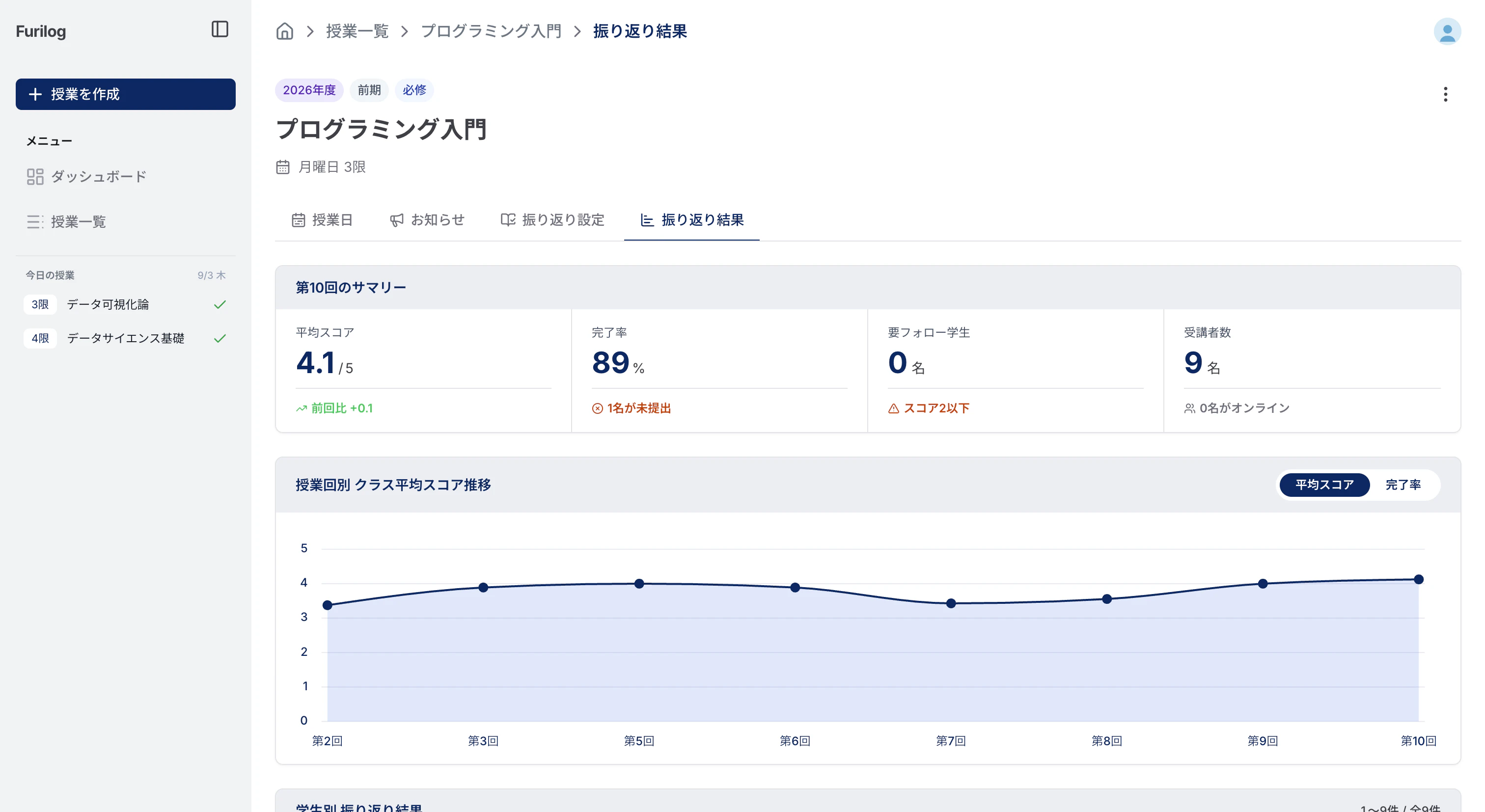Screen dimensions: 1485x812
Task: Click the warning triangle icon by スコア2以下
Action: tap(894, 408)
